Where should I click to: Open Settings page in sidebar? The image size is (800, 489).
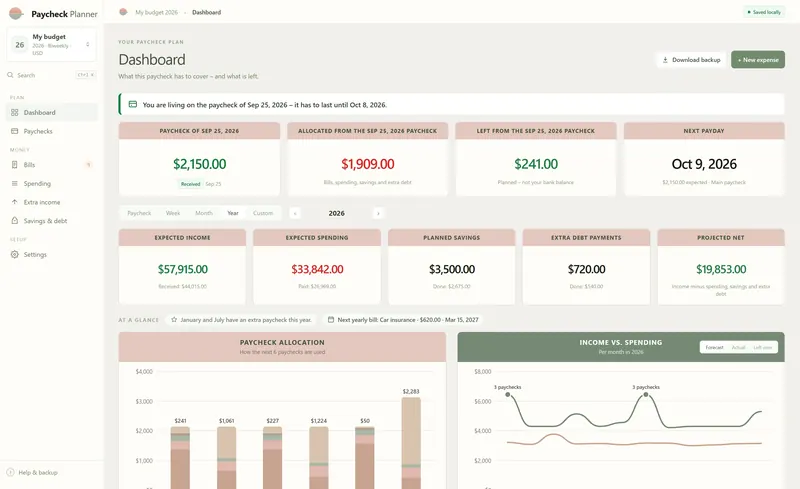52,254
